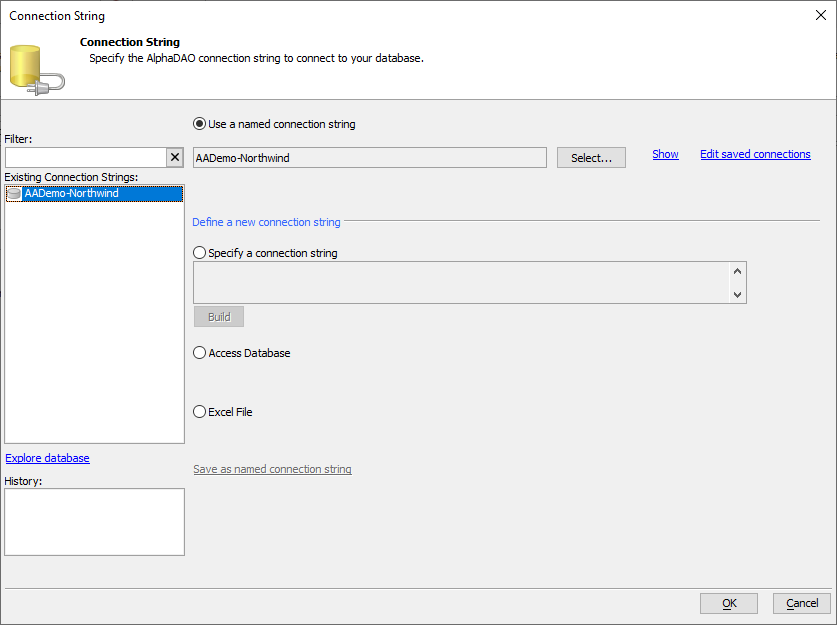Screen dimensions: 837x625
Task: Click the named connection string field
Action: [369, 157]
